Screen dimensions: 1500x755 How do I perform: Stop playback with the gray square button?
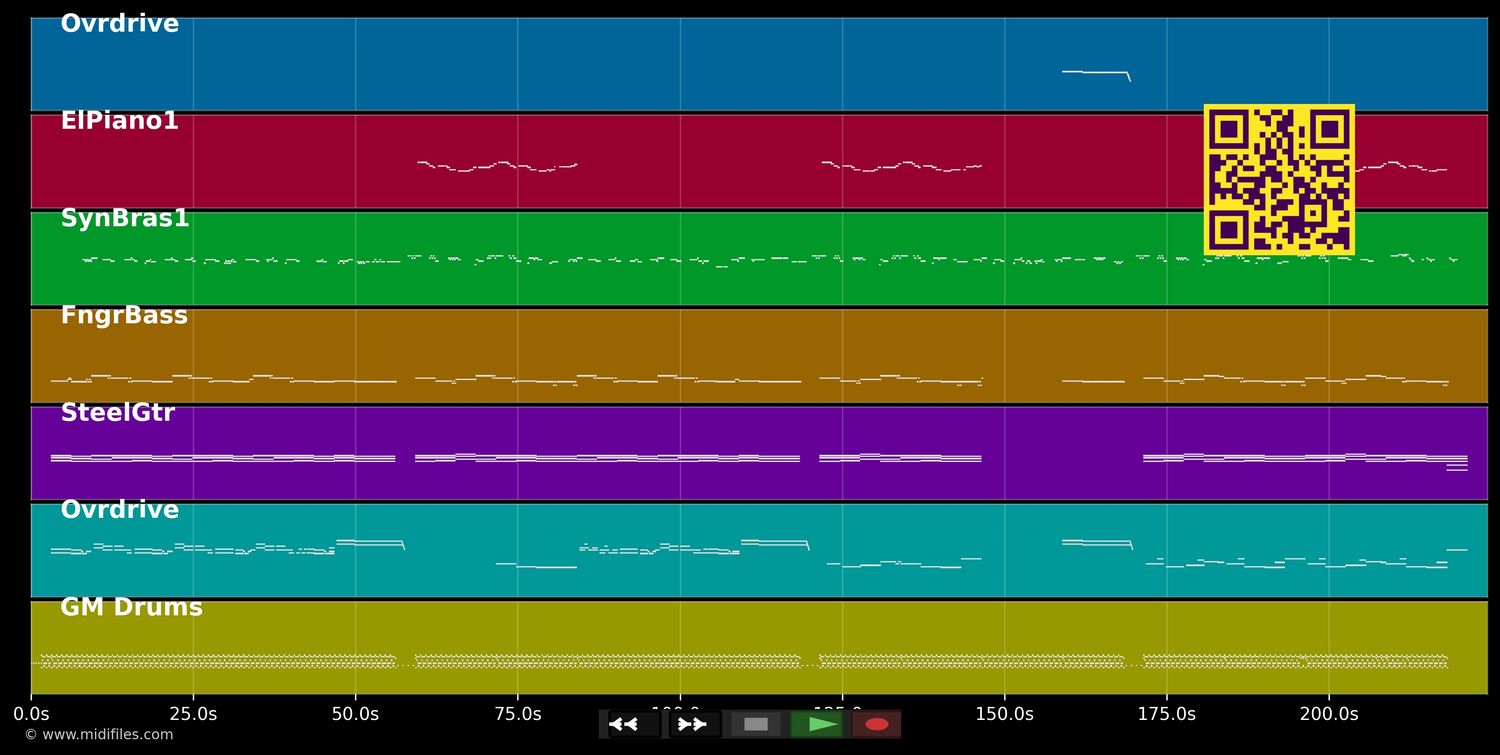[756, 724]
